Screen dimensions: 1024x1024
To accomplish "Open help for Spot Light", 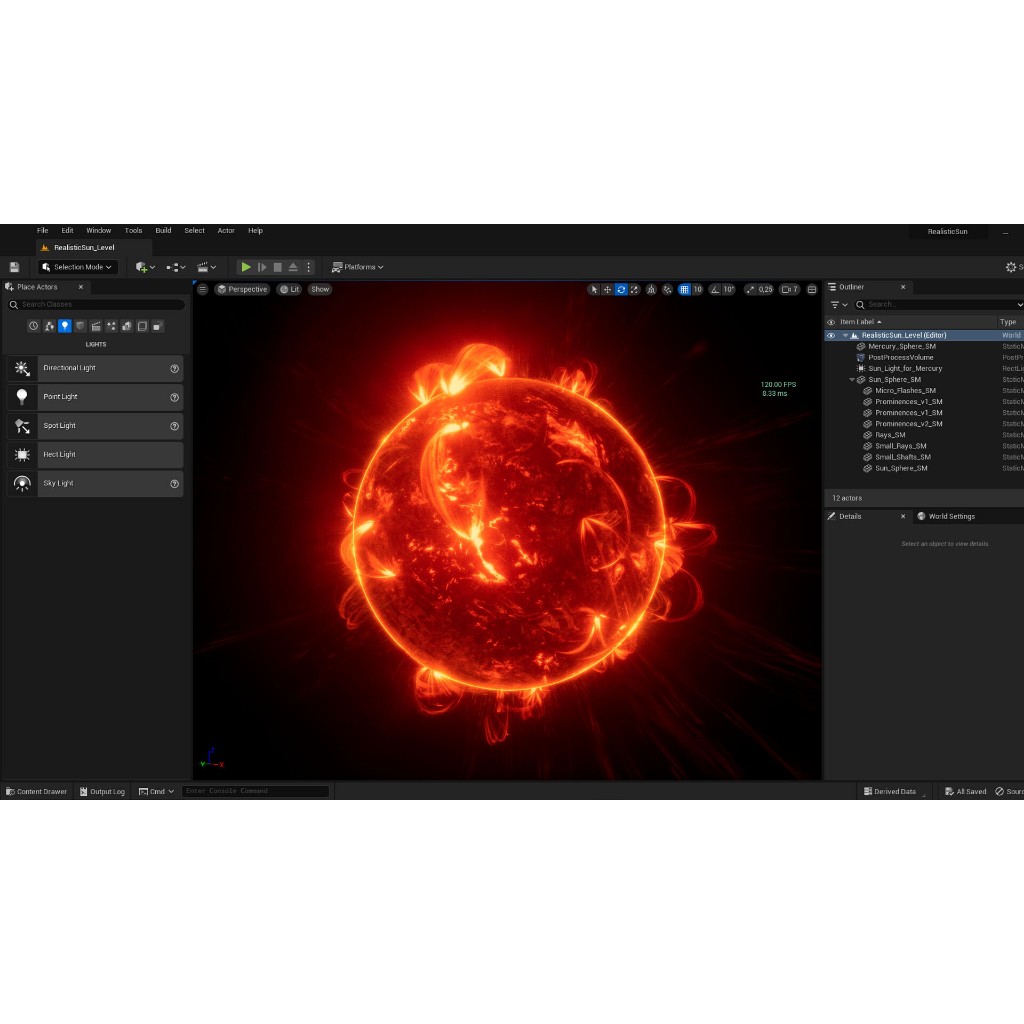I will (174, 426).
